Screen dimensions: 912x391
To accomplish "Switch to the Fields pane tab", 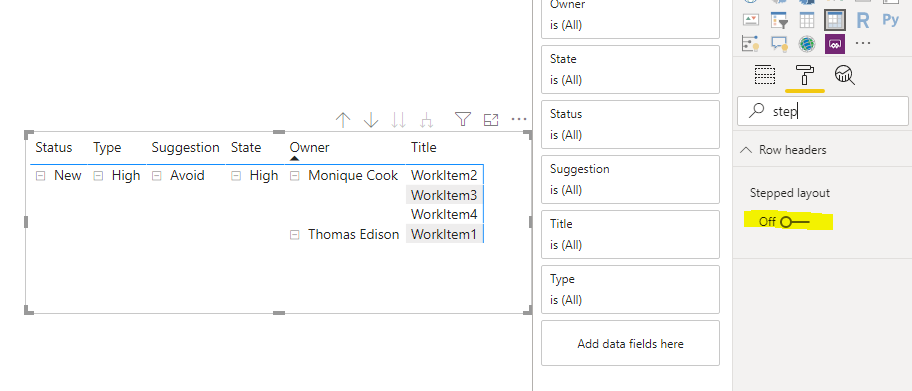I will [x=765, y=75].
